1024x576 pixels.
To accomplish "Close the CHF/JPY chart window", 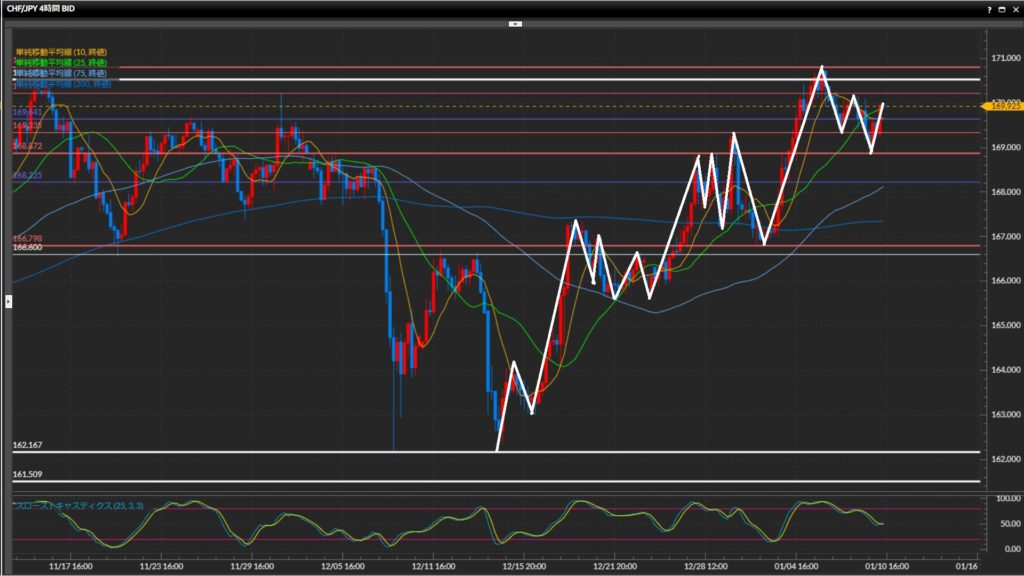I will tap(1016, 8).
